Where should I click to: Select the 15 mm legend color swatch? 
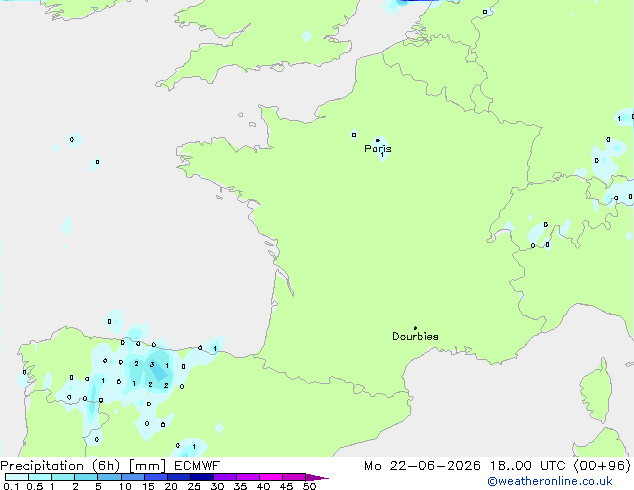coord(155,477)
